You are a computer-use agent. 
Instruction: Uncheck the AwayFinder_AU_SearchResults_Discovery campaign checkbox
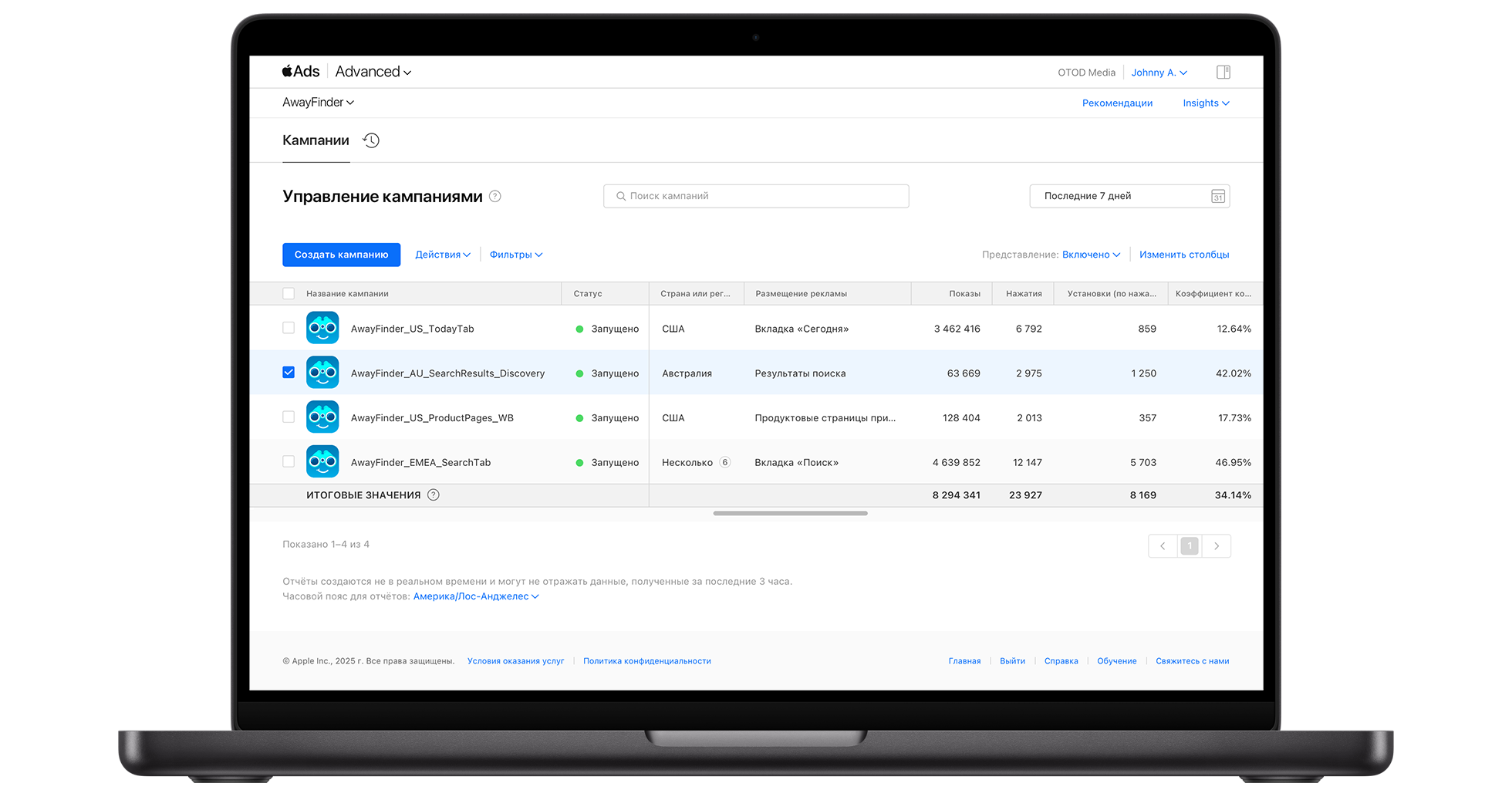[289, 373]
